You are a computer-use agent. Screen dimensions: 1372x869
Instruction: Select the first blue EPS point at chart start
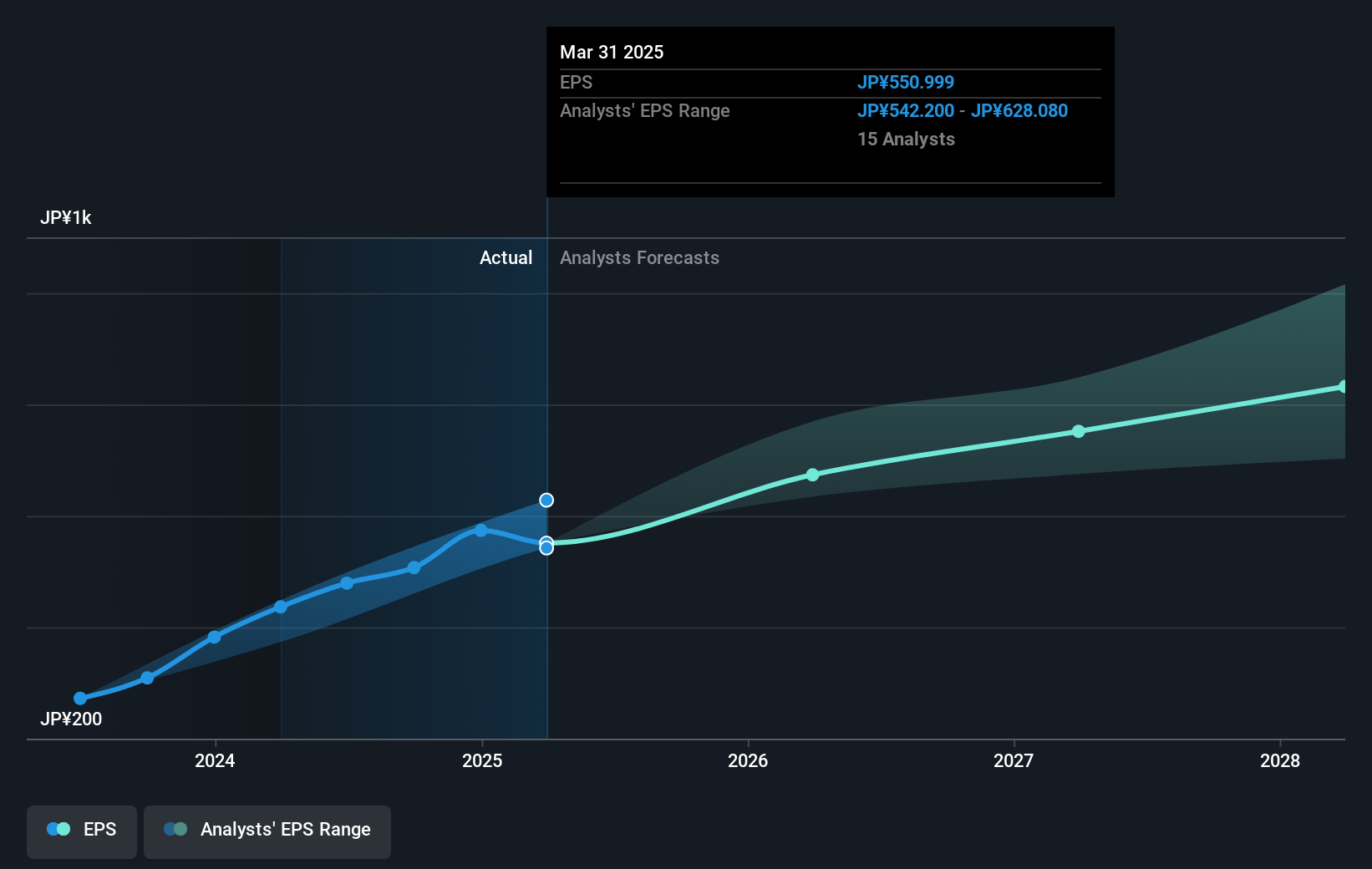[79, 697]
